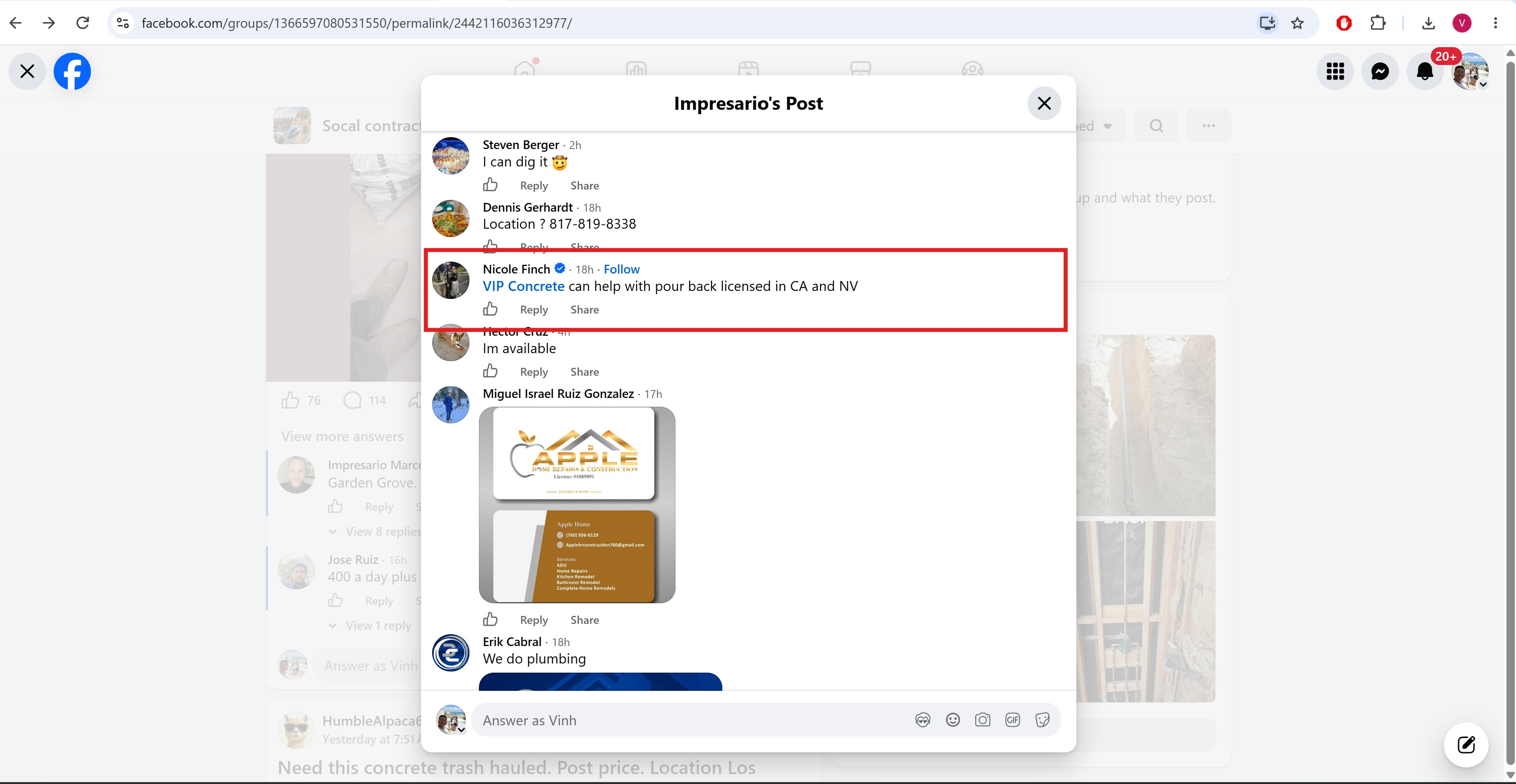This screenshot has height=784, width=1516.
Task: Reply to Nicole Finch's comment
Action: [534, 310]
